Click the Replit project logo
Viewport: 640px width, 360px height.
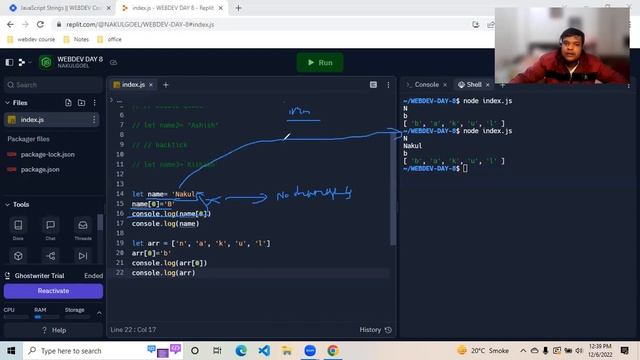46,62
